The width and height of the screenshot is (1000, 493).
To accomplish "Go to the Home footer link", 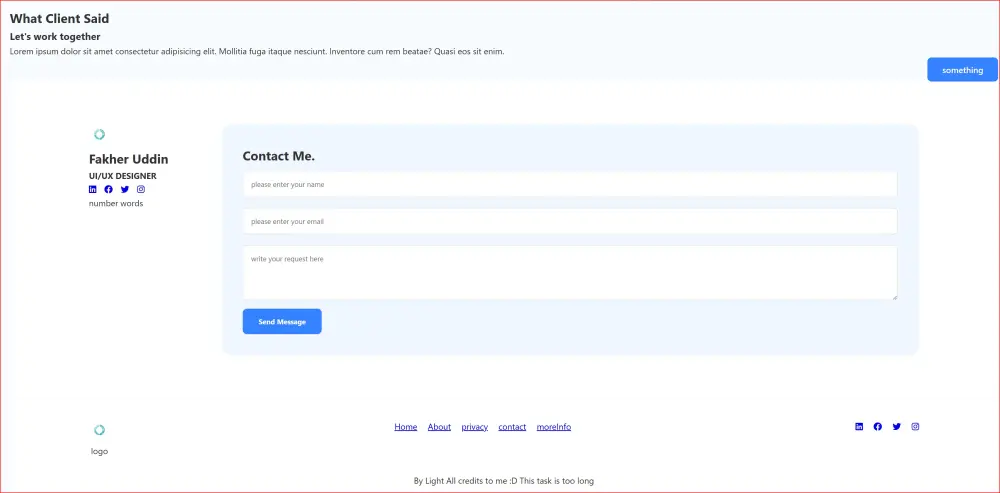I will (406, 427).
